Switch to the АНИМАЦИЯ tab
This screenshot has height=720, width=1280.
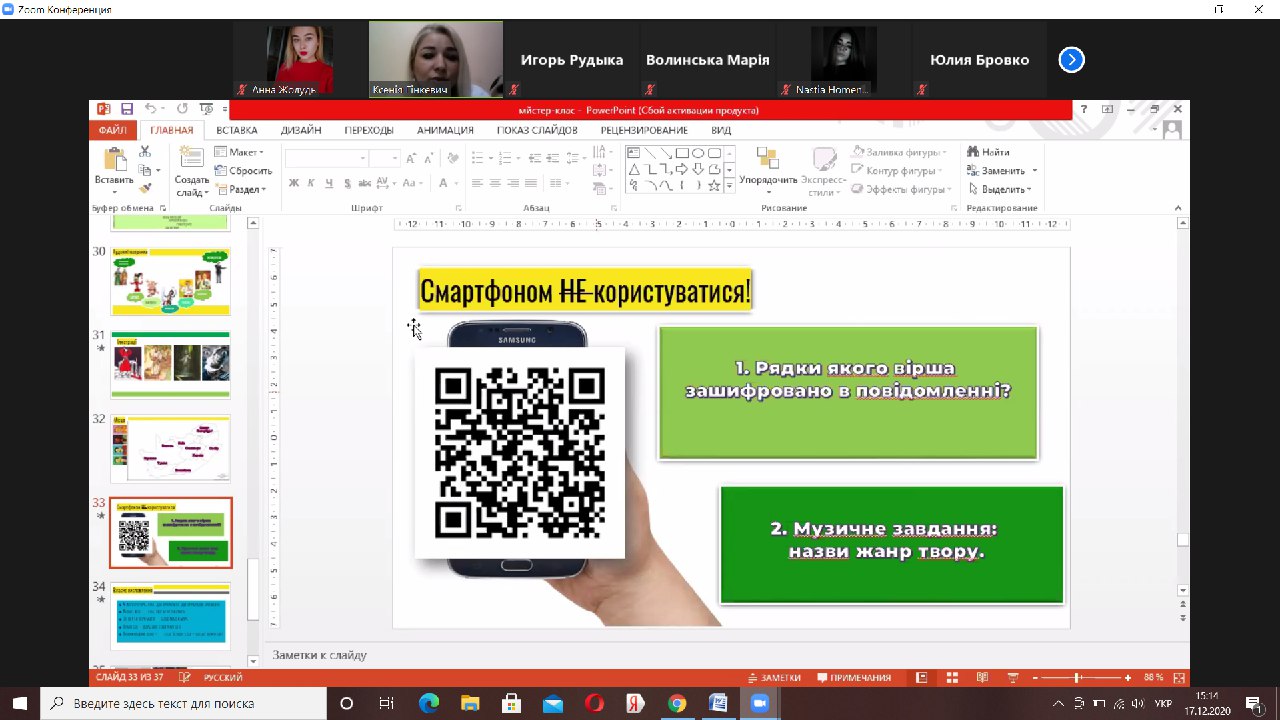coord(445,130)
